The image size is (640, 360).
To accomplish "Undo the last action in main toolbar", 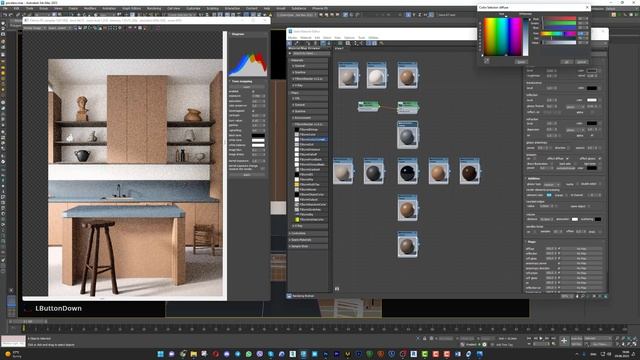I will click(5, 15).
